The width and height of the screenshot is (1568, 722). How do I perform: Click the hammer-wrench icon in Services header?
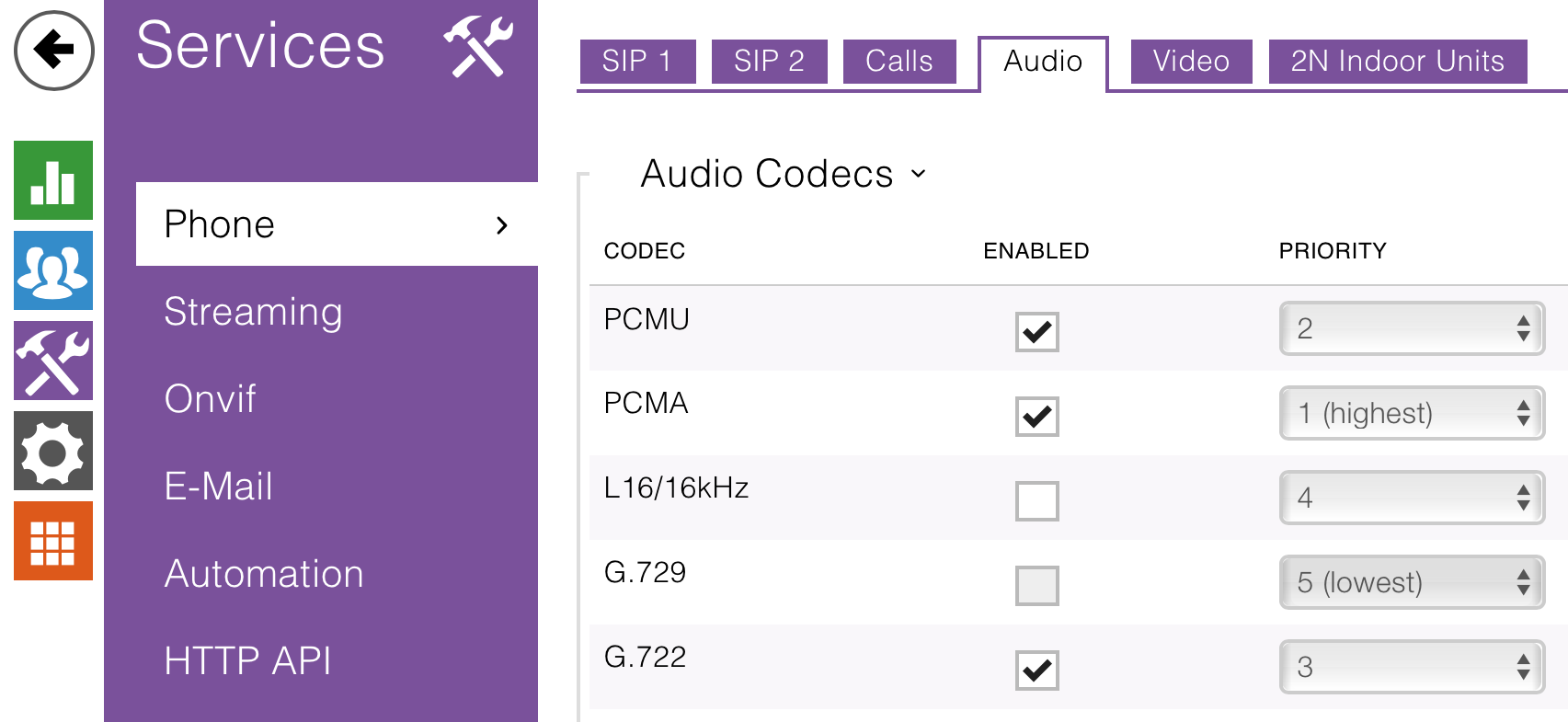pyautogui.click(x=477, y=46)
